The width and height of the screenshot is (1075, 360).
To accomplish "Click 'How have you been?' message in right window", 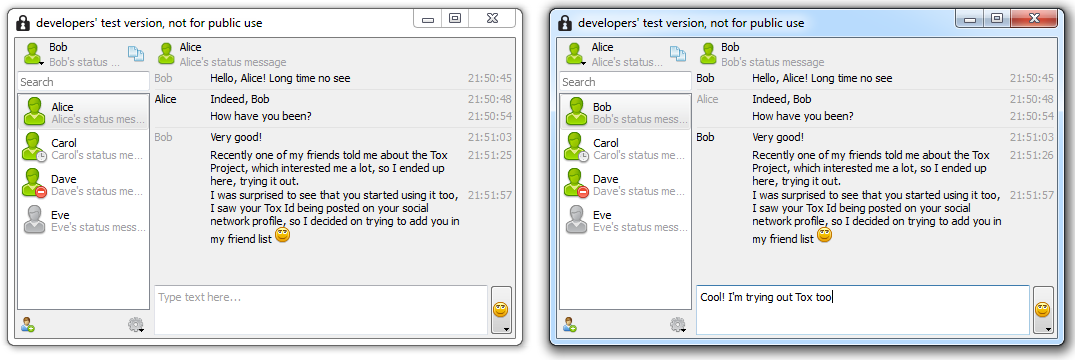I will (803, 116).
